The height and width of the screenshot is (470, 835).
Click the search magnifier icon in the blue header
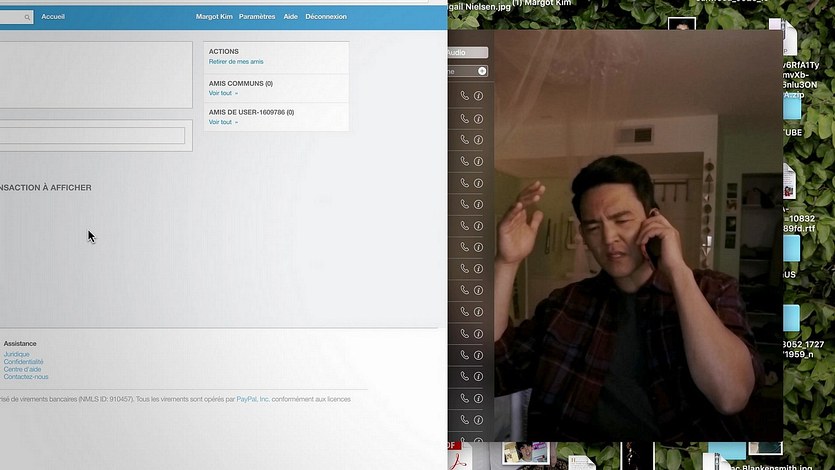pos(26,17)
